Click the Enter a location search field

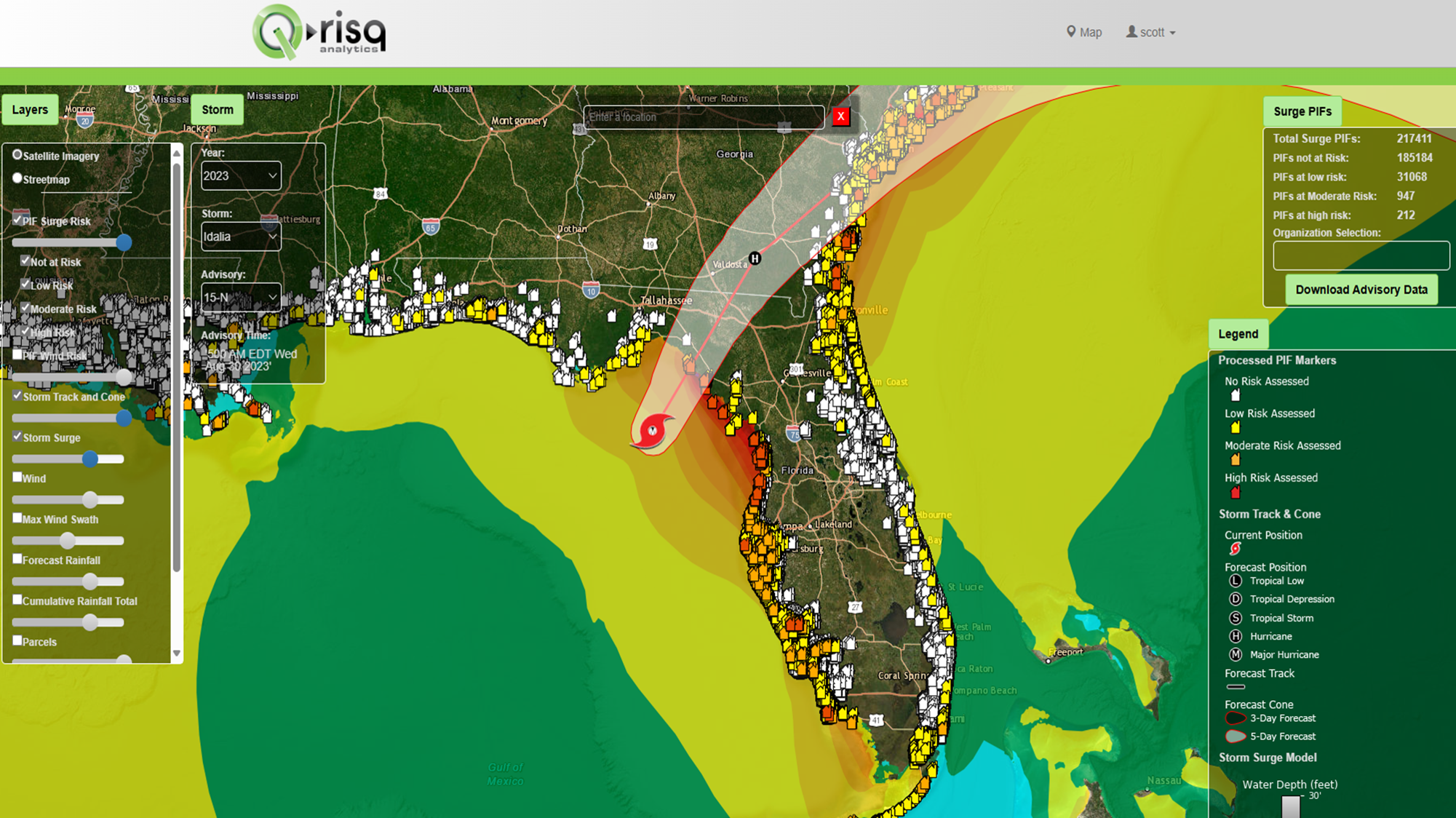tap(704, 117)
